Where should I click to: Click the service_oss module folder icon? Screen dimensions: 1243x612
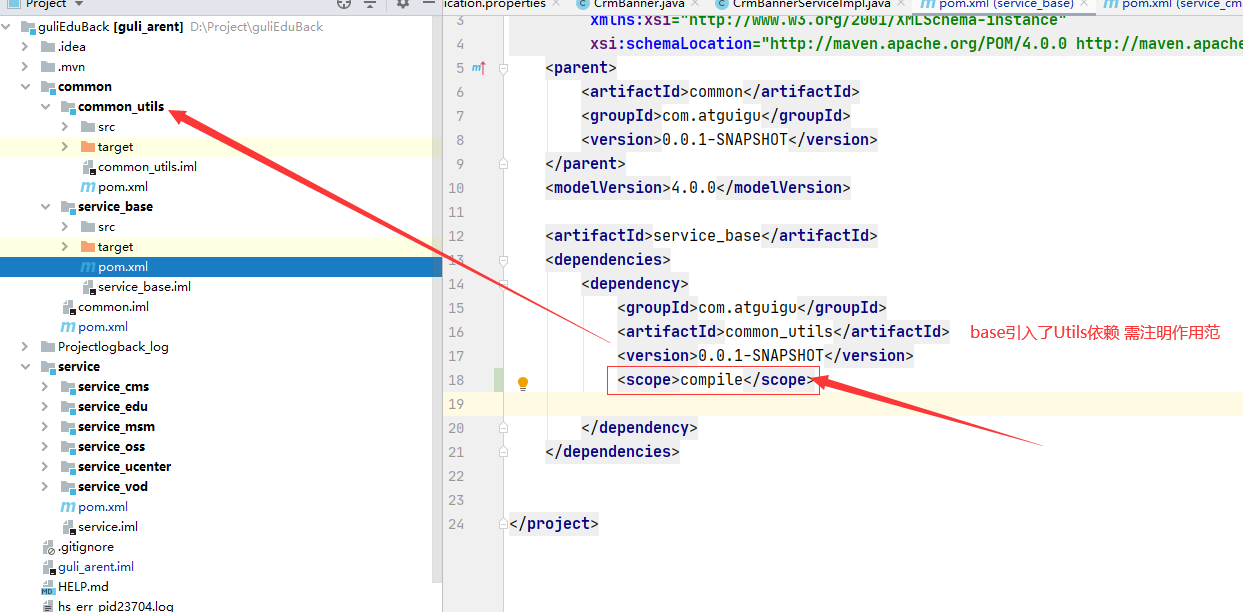pos(68,447)
